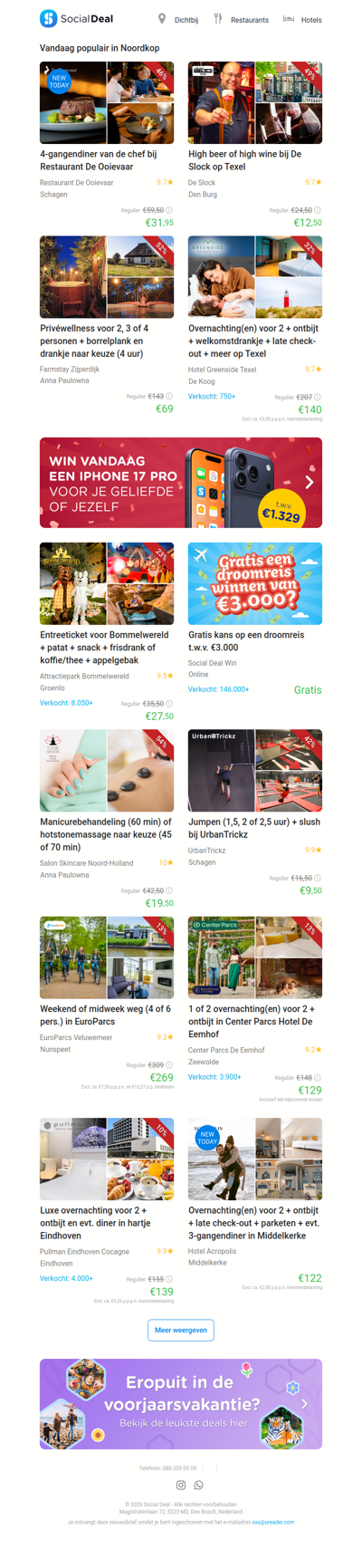Open 4-gangendiner Restaurant De Ooievaar deal title
Screen dimensions: 362x1568
tap(99, 160)
